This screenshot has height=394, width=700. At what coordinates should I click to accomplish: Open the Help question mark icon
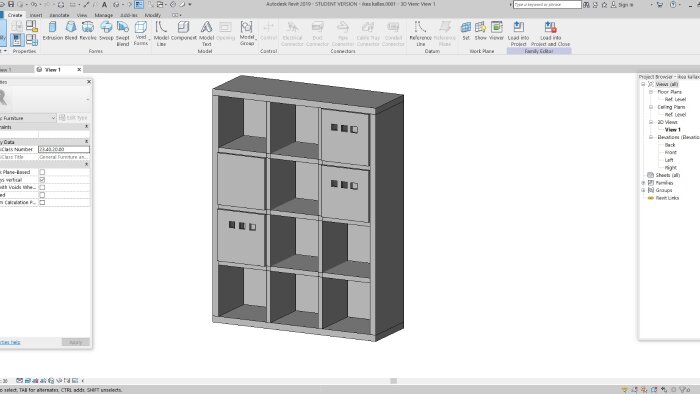click(x=673, y=4)
